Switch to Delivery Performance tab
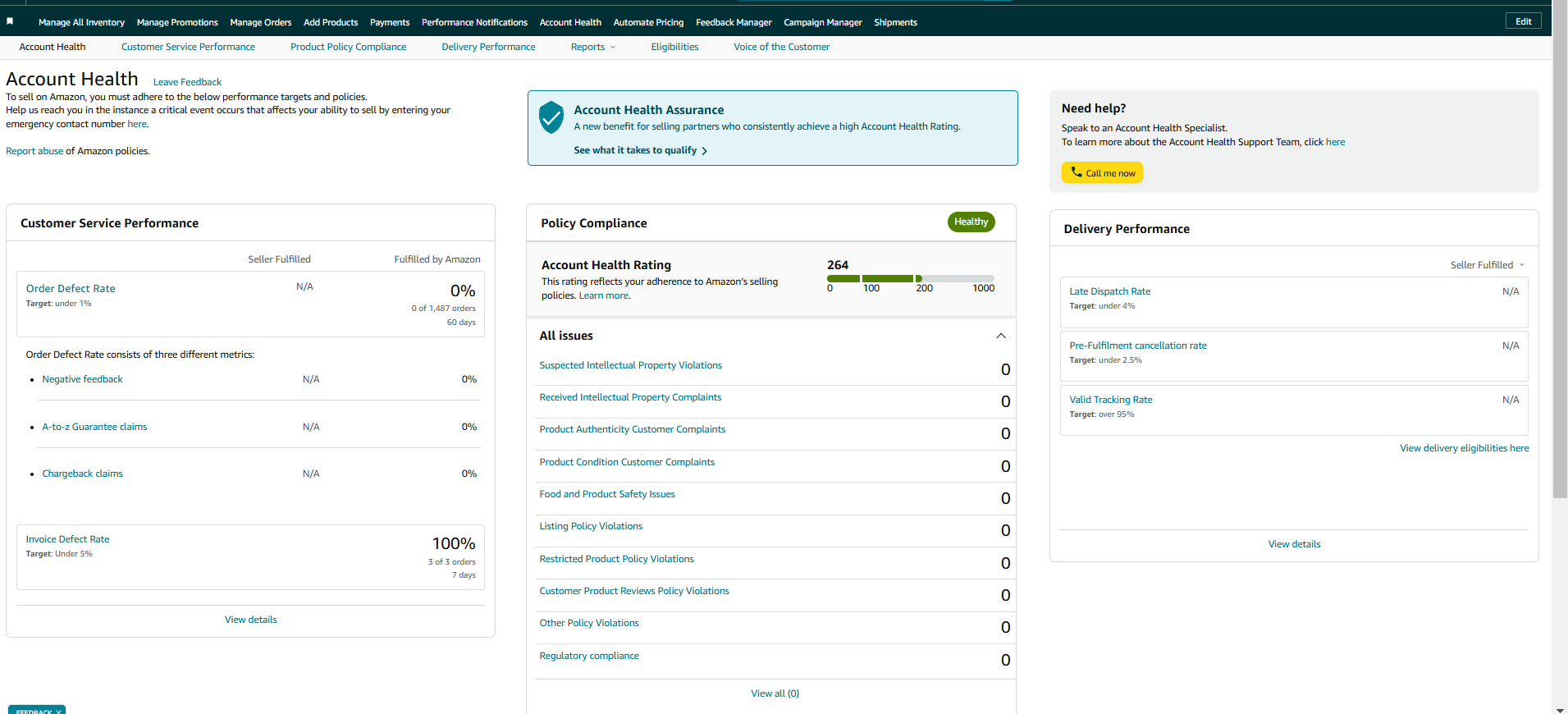1568x714 pixels. pos(488,47)
